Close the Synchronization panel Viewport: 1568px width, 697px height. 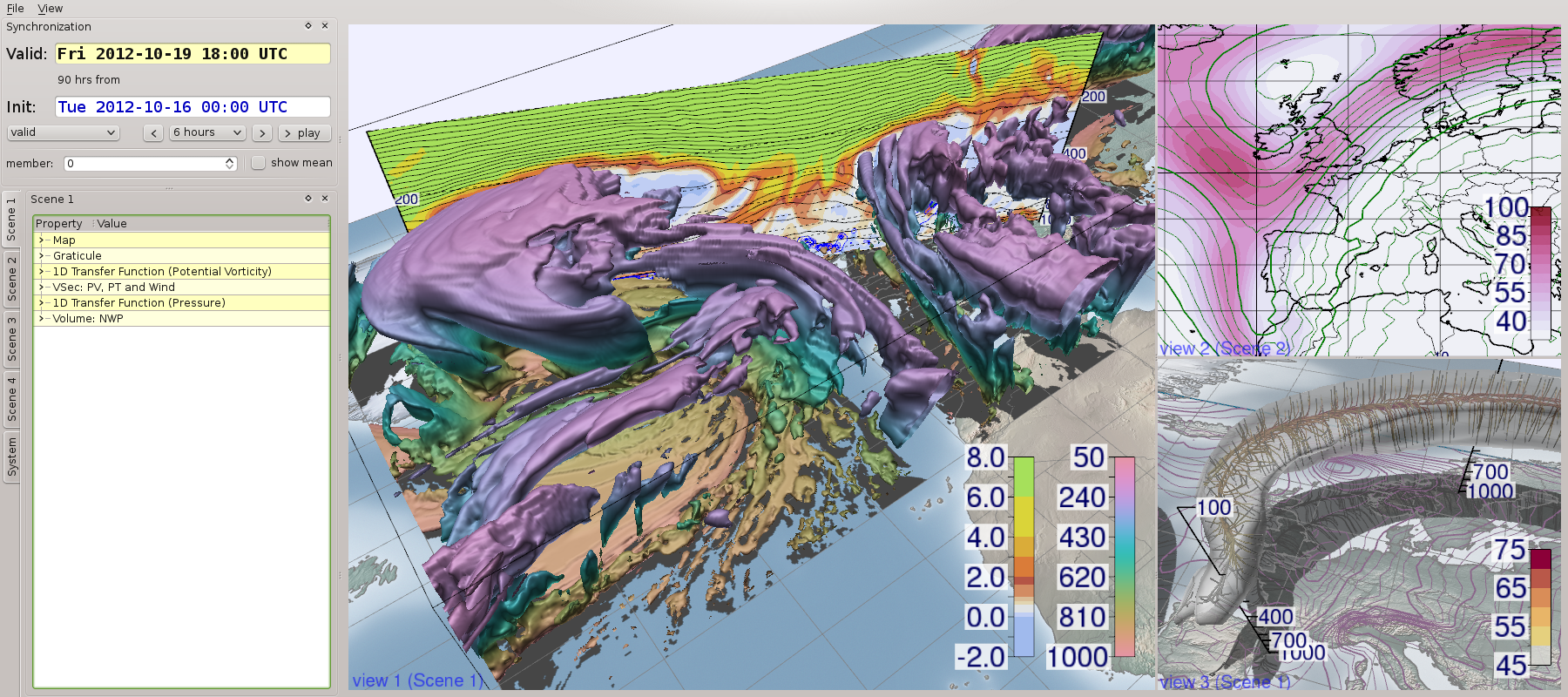click(325, 26)
